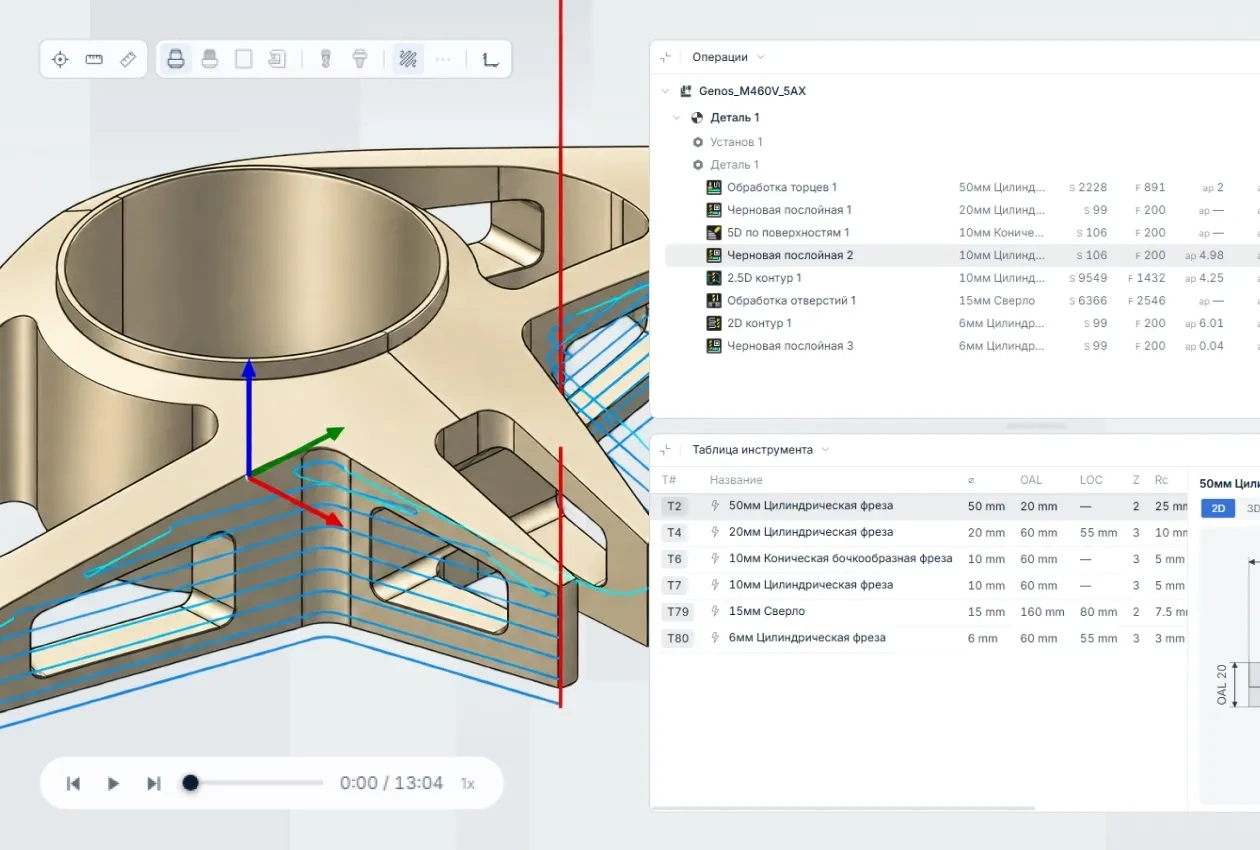
Task: Collapse the Деталь 1 tree node
Action: tap(677, 117)
